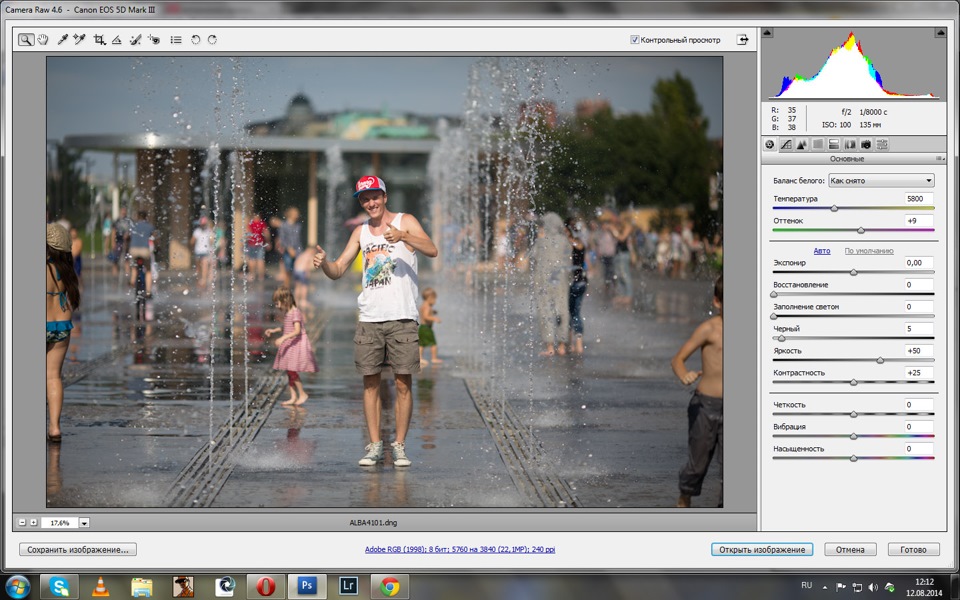The image size is (960, 600).
Task: Click the Открыть изображение button
Action: [x=762, y=549]
